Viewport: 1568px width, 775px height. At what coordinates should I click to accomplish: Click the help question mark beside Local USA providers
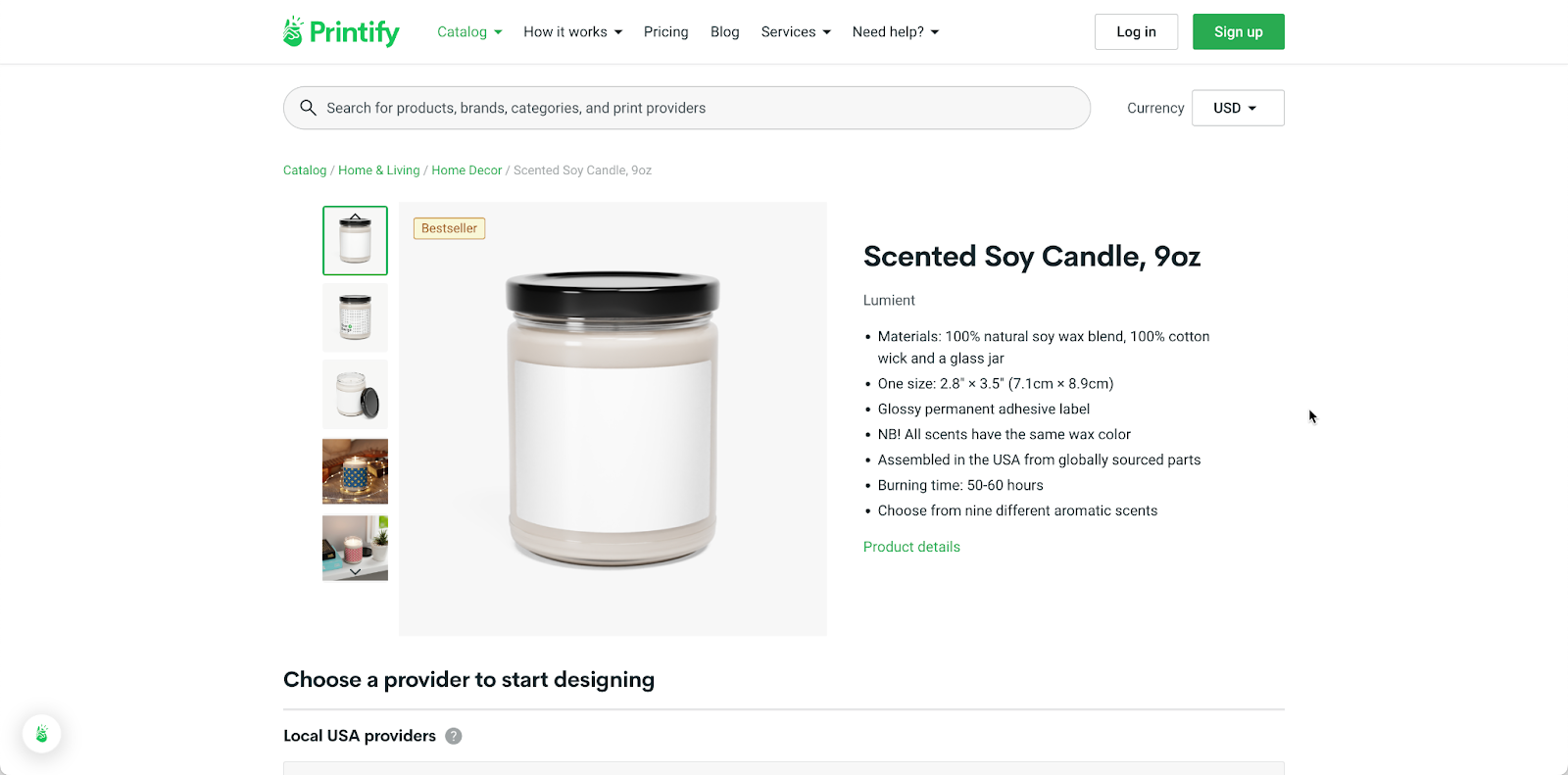point(453,735)
